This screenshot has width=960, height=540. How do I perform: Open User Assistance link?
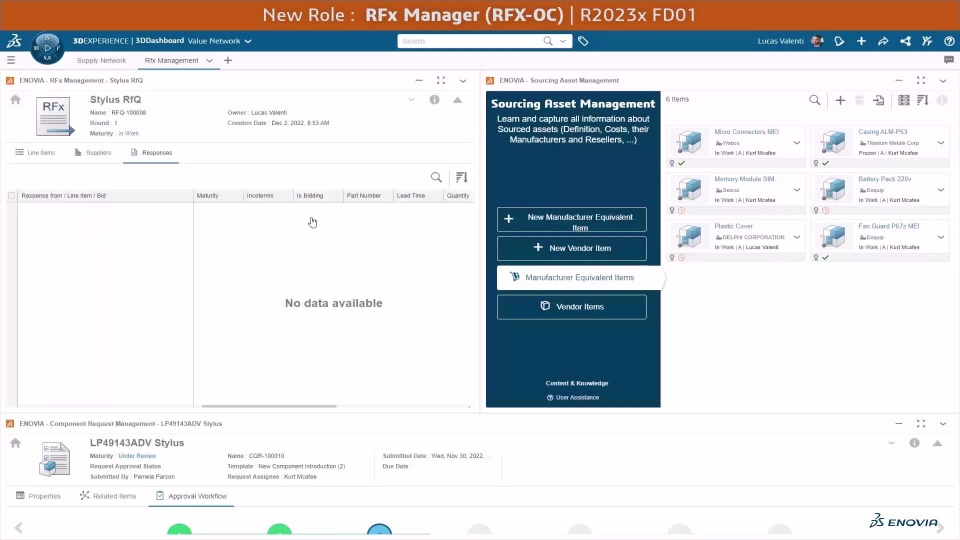[x=573, y=397]
